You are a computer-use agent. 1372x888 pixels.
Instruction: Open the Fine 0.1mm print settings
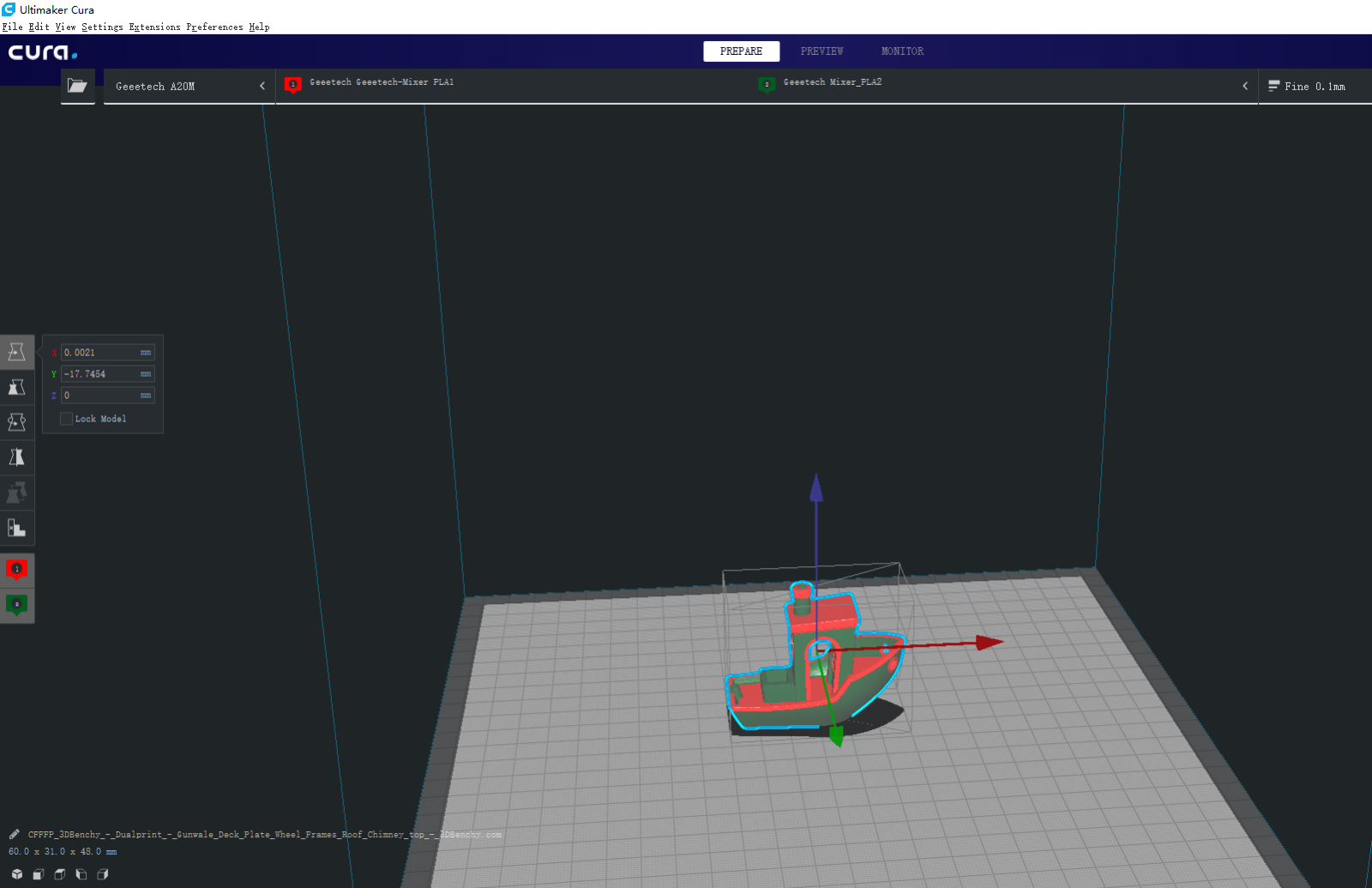pyautogui.click(x=1315, y=86)
